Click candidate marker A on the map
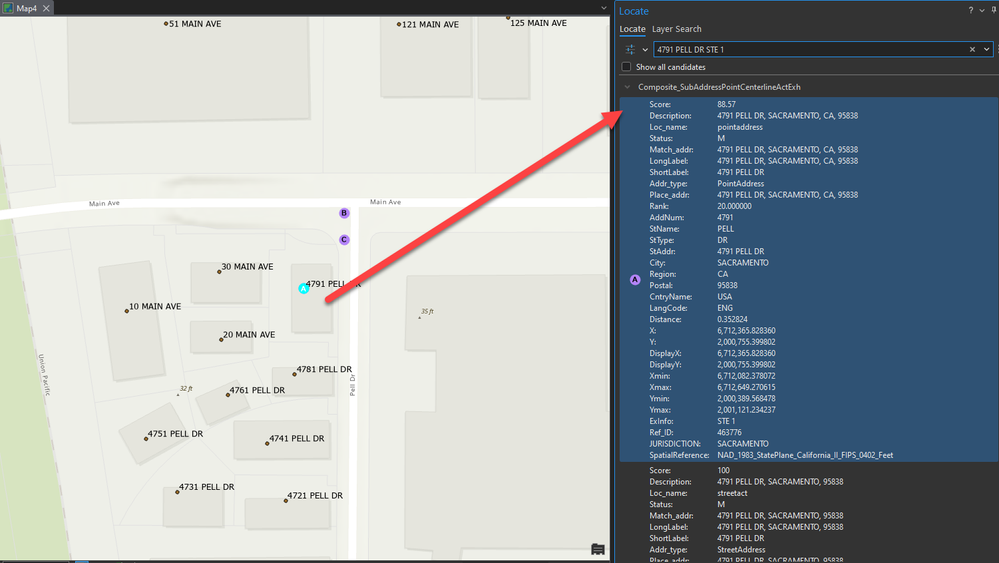This screenshot has width=999, height=563. (304, 289)
